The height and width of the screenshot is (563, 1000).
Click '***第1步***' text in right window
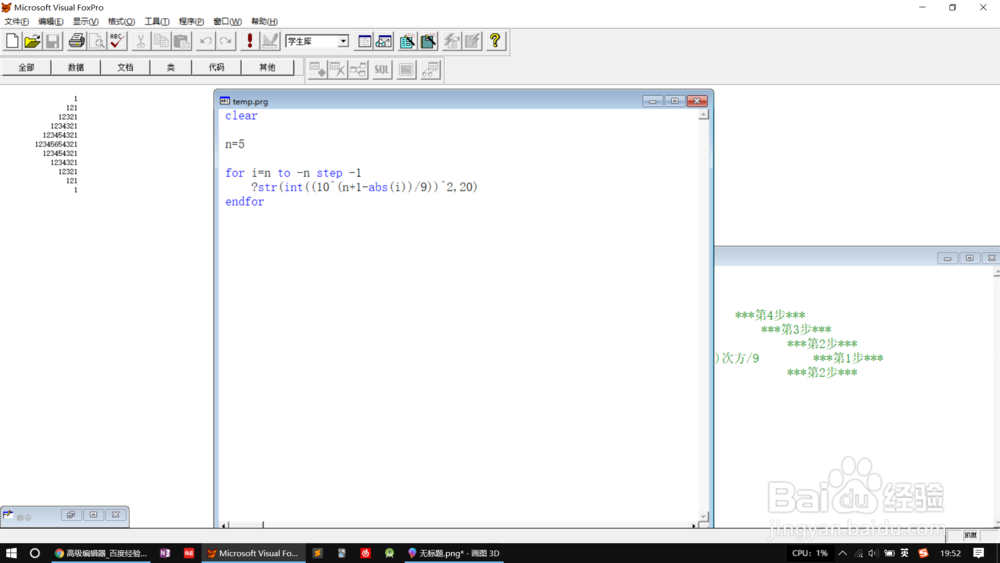coord(848,358)
